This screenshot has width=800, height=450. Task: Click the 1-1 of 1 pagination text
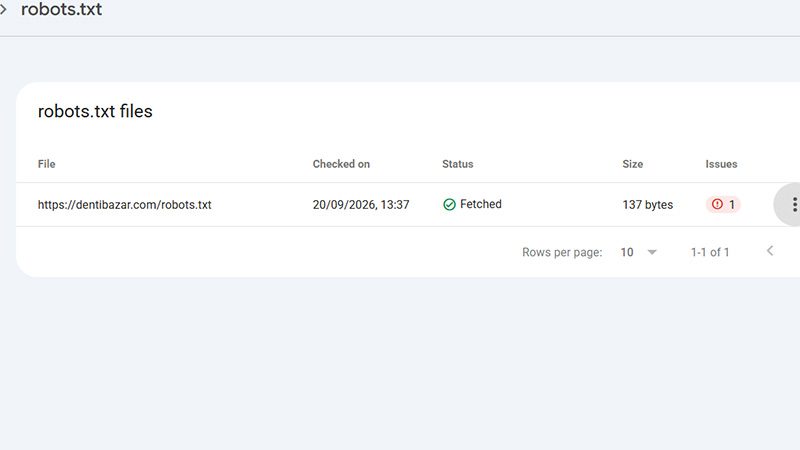[710, 252]
